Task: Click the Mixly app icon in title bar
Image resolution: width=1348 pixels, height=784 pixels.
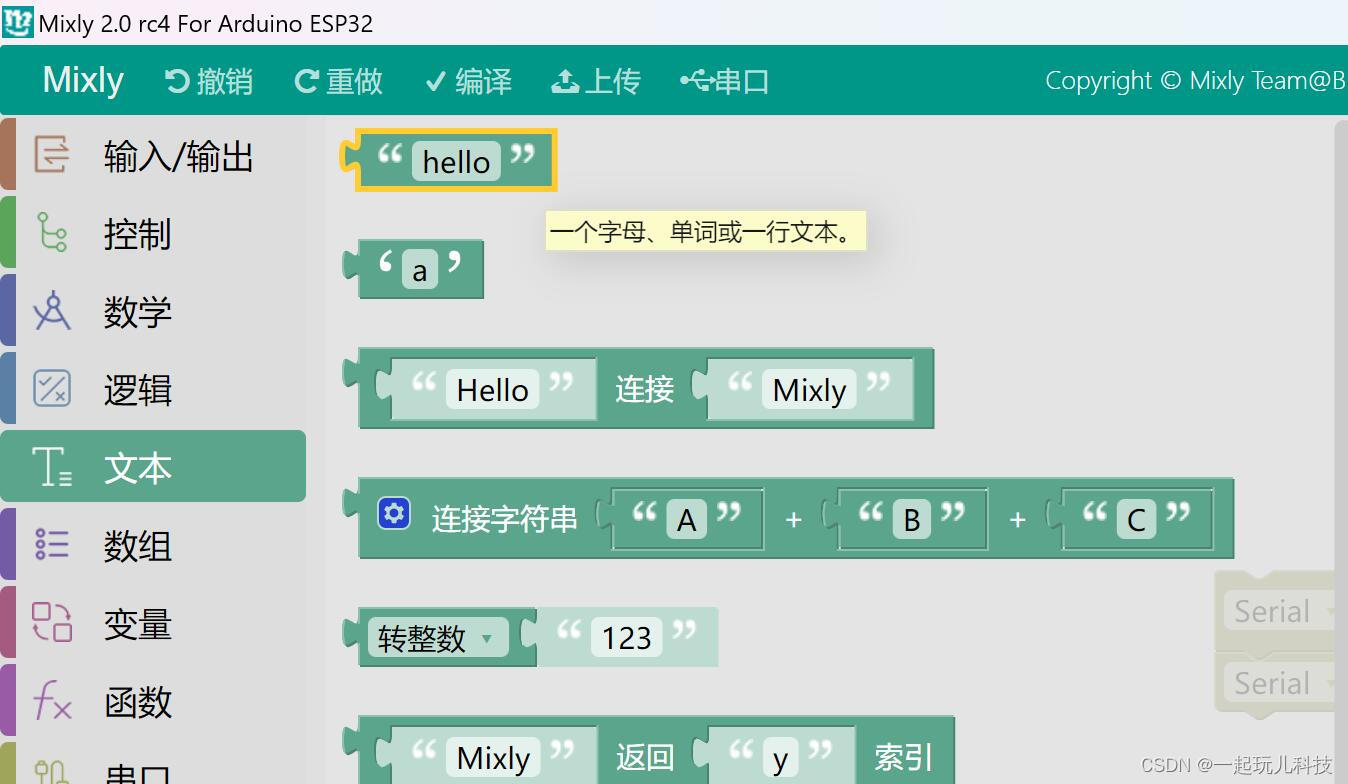Action: click(x=17, y=22)
